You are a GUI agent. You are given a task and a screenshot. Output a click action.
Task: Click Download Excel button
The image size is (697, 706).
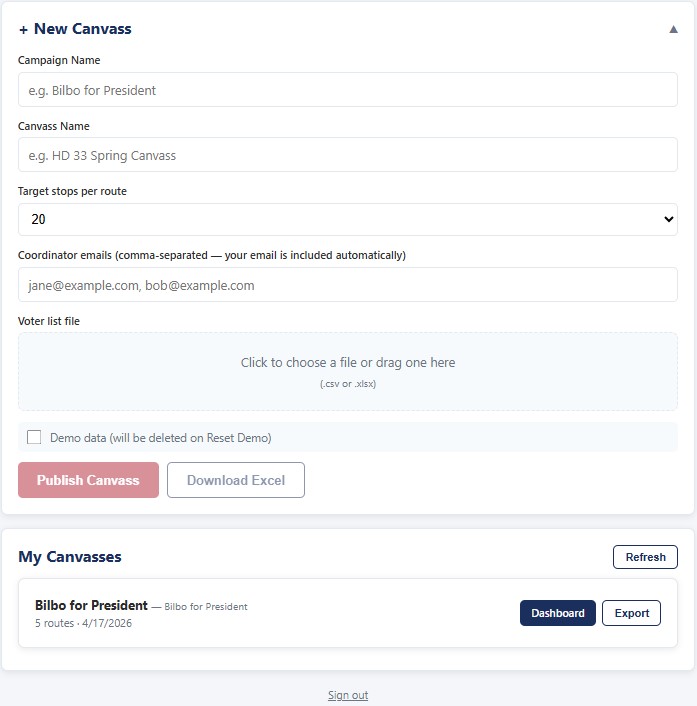[236, 480]
